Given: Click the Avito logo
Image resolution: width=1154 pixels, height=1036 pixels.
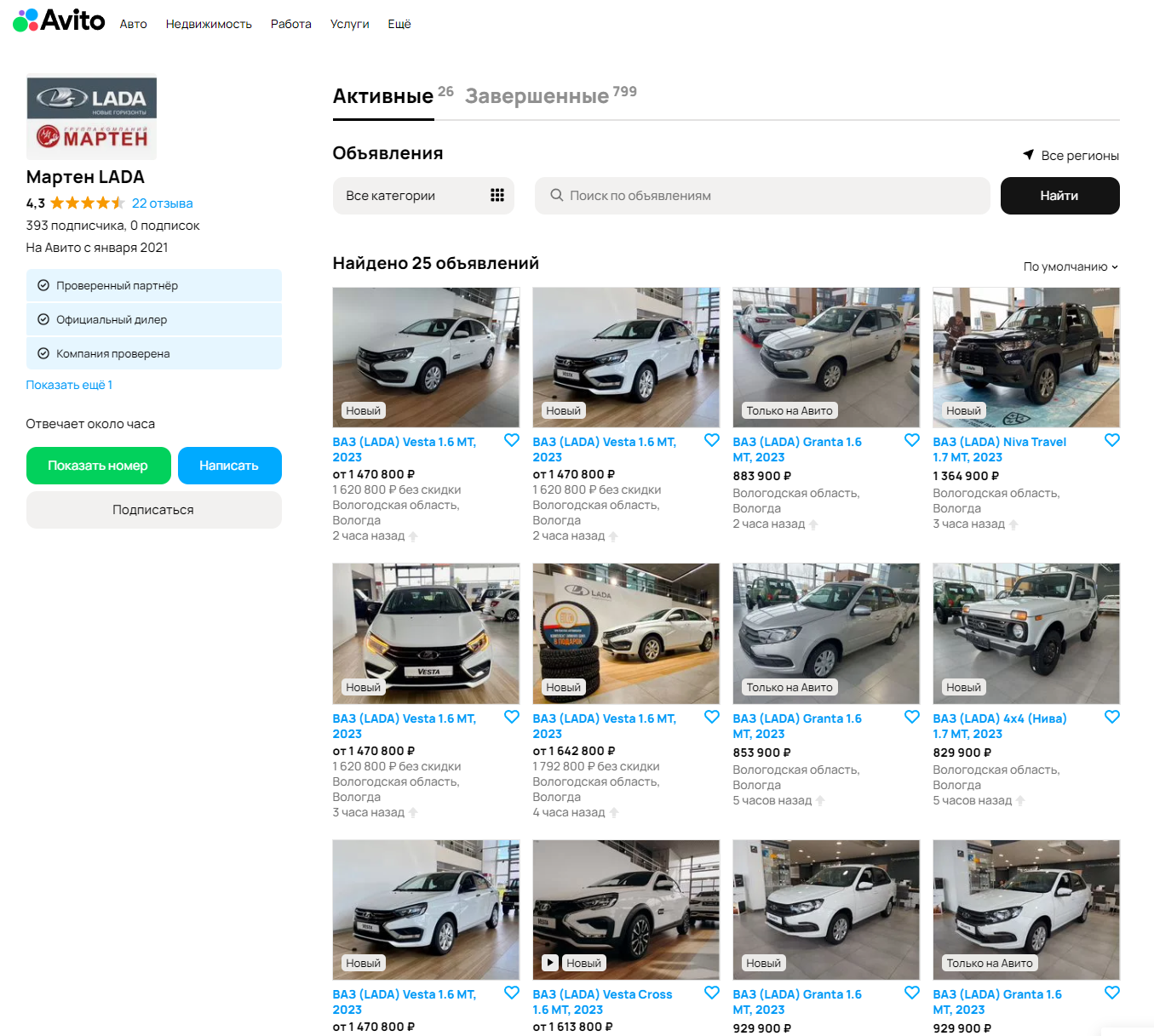Looking at the screenshot, I should coord(58,20).
